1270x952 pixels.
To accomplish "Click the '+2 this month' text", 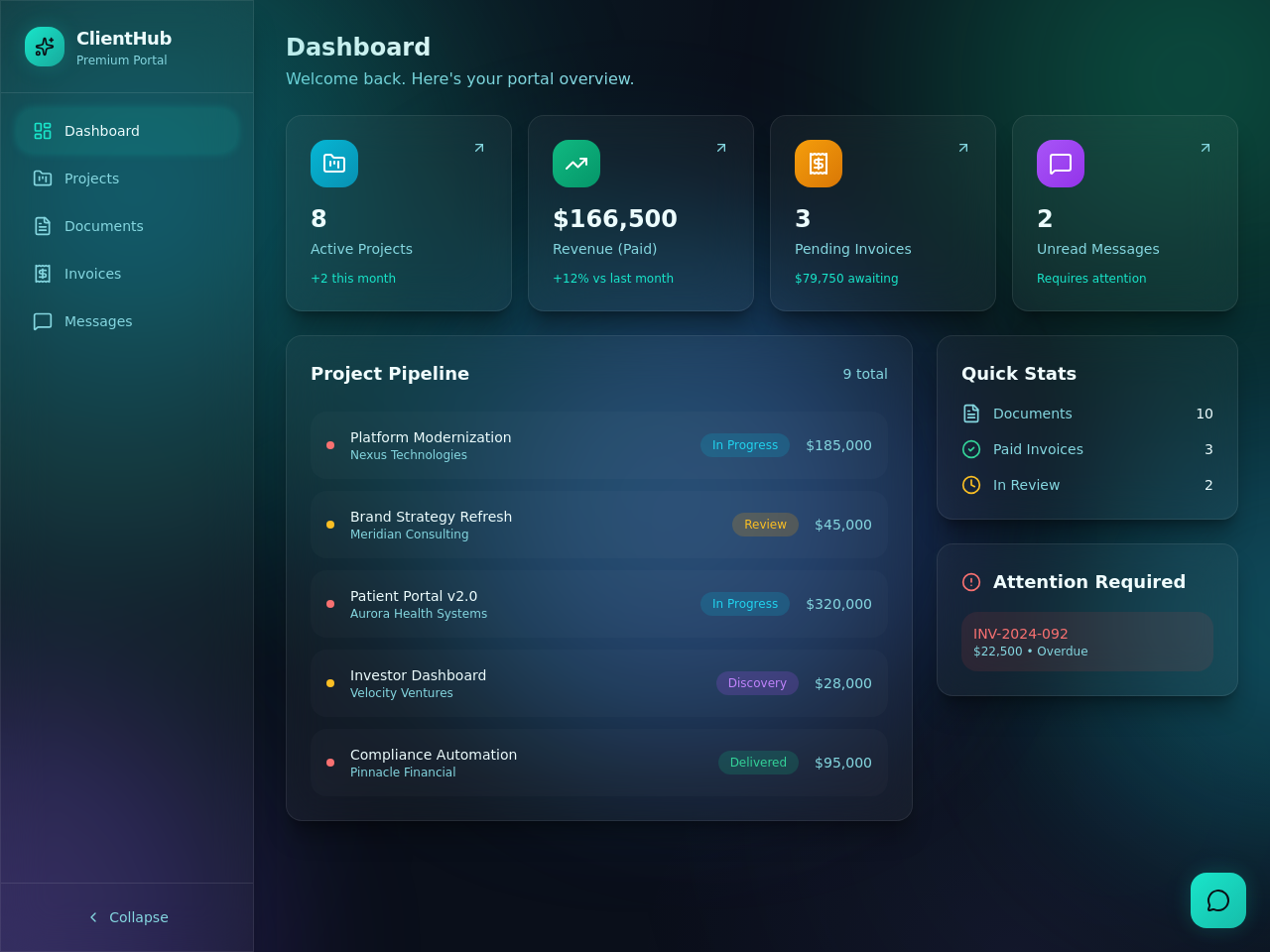I will (x=353, y=279).
